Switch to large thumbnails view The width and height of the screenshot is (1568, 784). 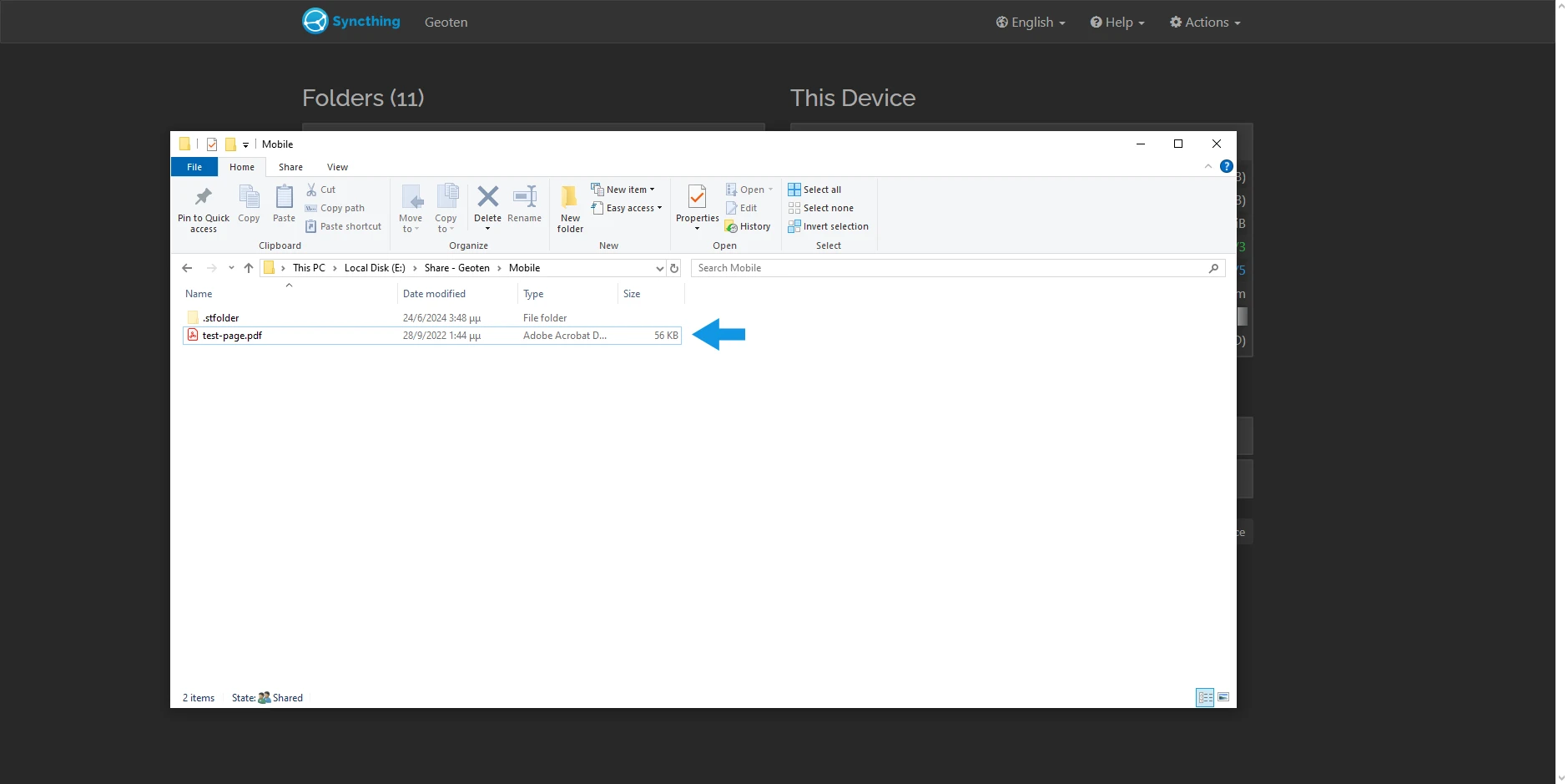(1223, 697)
